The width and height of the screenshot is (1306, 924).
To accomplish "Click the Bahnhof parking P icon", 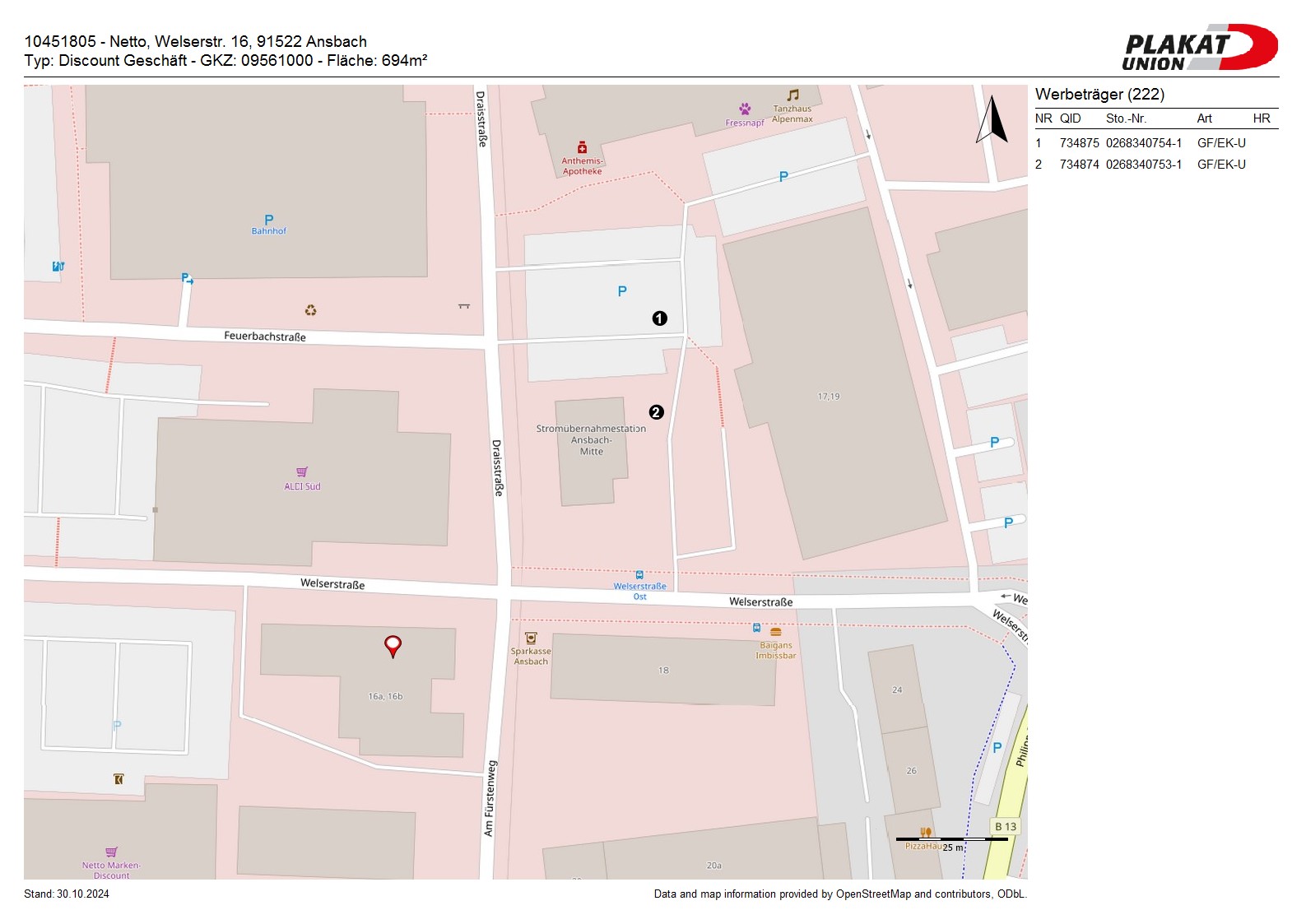I will [268, 220].
